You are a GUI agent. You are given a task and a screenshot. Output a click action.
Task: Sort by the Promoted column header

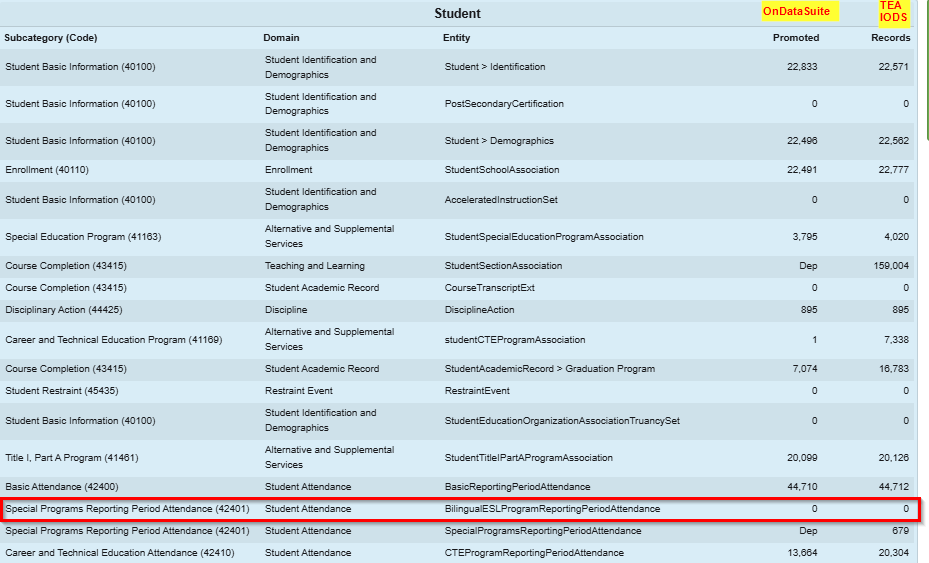[x=795, y=38]
